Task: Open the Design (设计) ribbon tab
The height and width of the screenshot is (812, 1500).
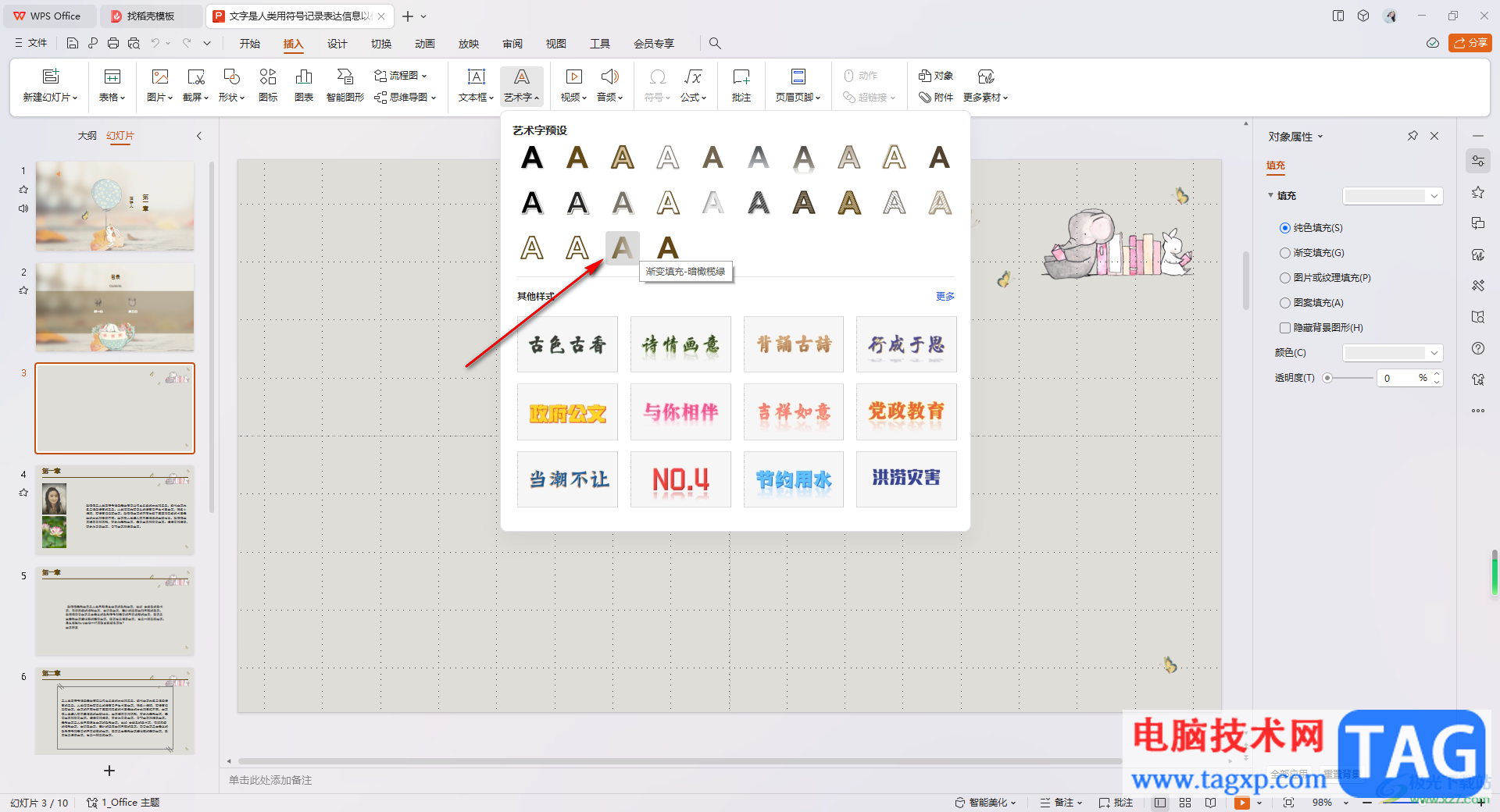Action: (x=337, y=44)
